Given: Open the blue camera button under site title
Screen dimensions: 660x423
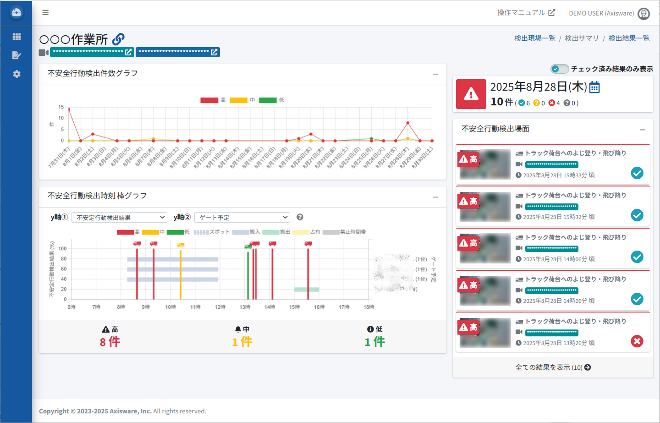Looking at the screenshot, I should click(x=178, y=52).
